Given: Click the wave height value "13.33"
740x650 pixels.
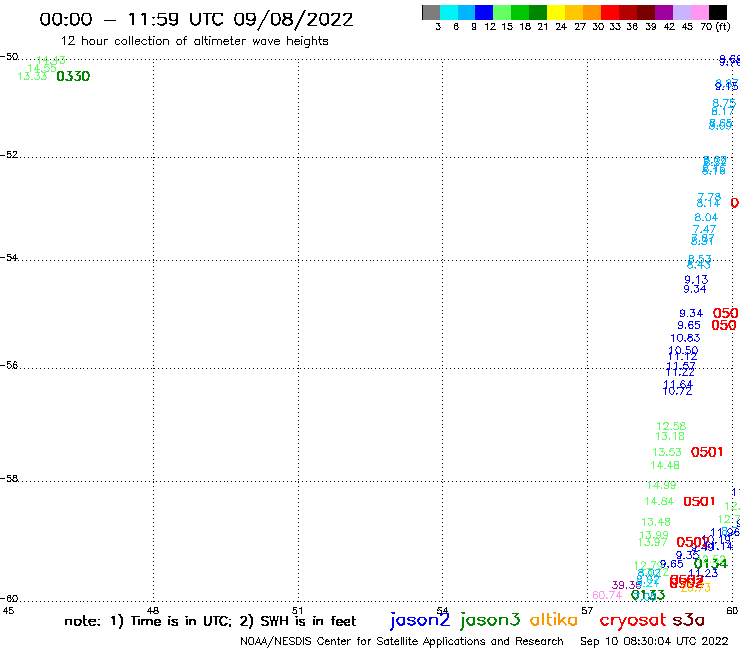Looking at the screenshot, I should (x=32, y=76).
